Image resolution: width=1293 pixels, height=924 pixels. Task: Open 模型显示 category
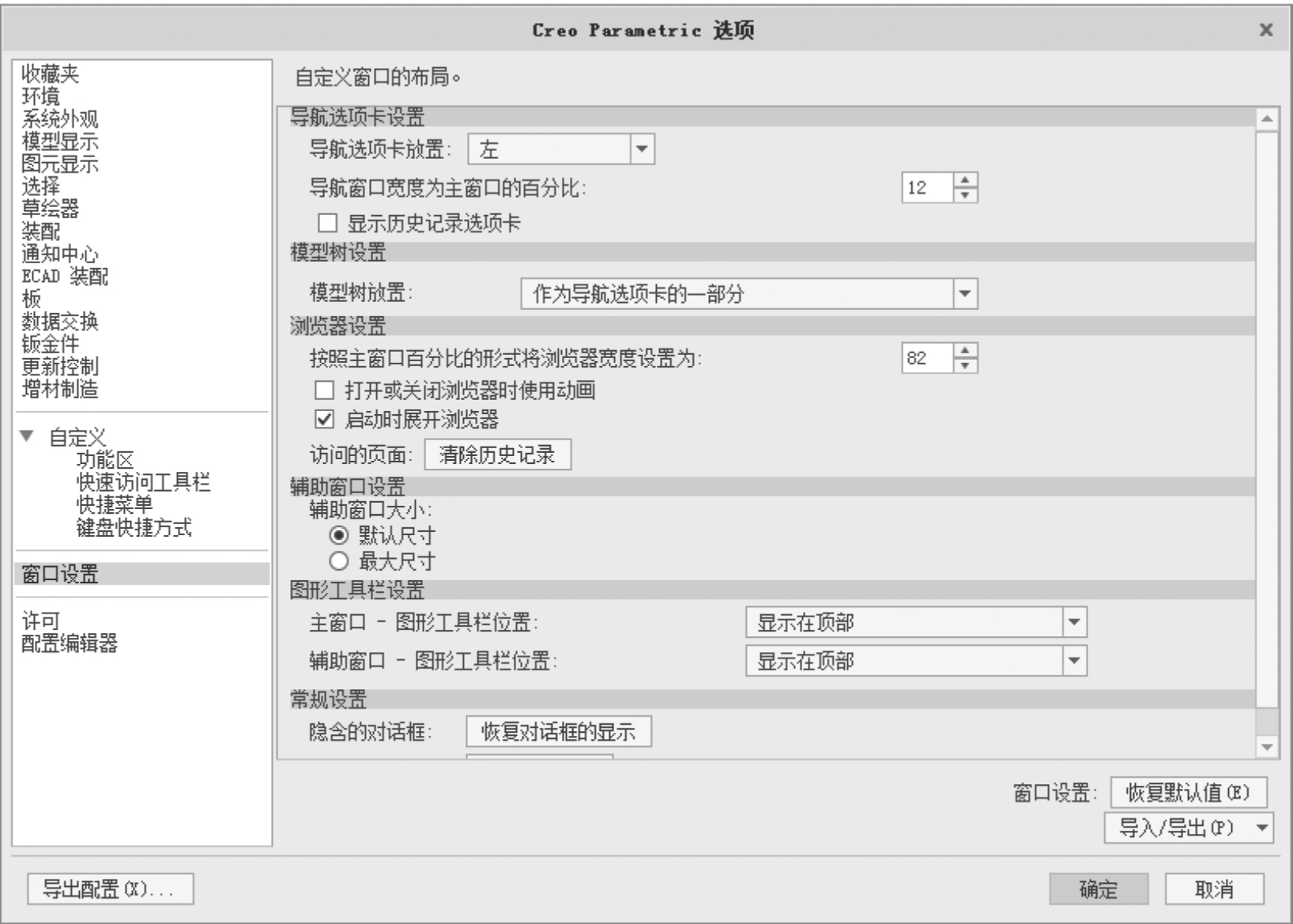[x=59, y=141]
